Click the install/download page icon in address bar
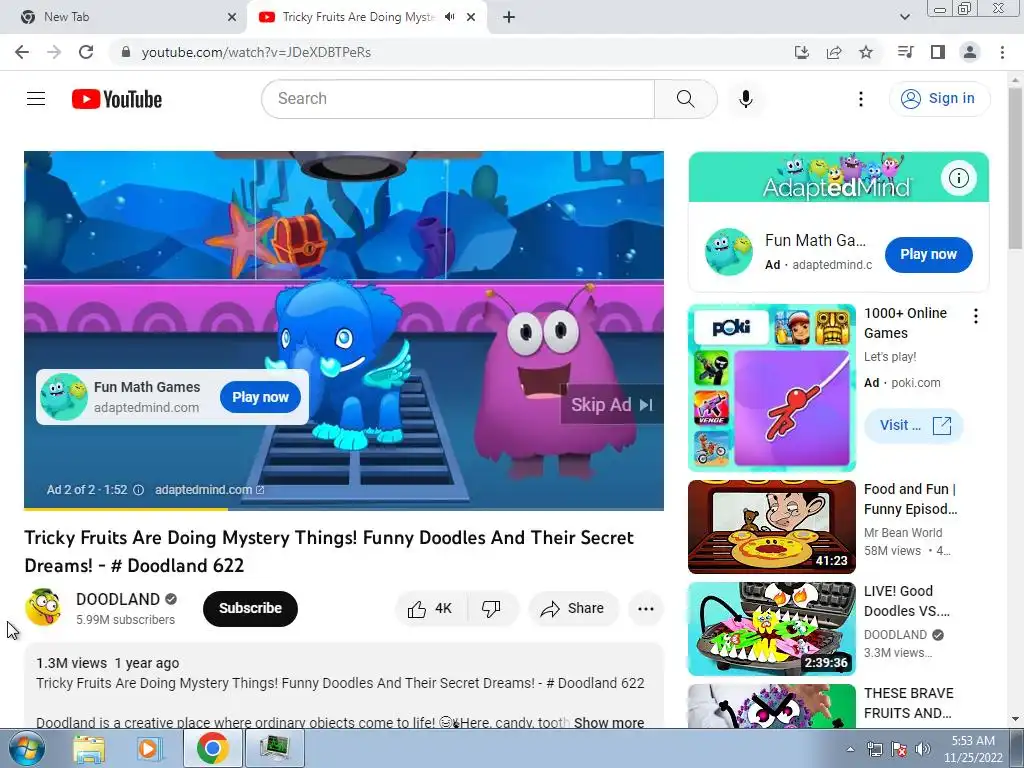 coord(802,52)
